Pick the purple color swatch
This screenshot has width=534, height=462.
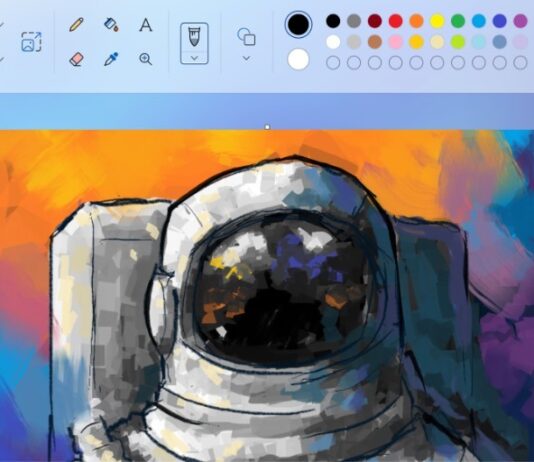(520, 21)
